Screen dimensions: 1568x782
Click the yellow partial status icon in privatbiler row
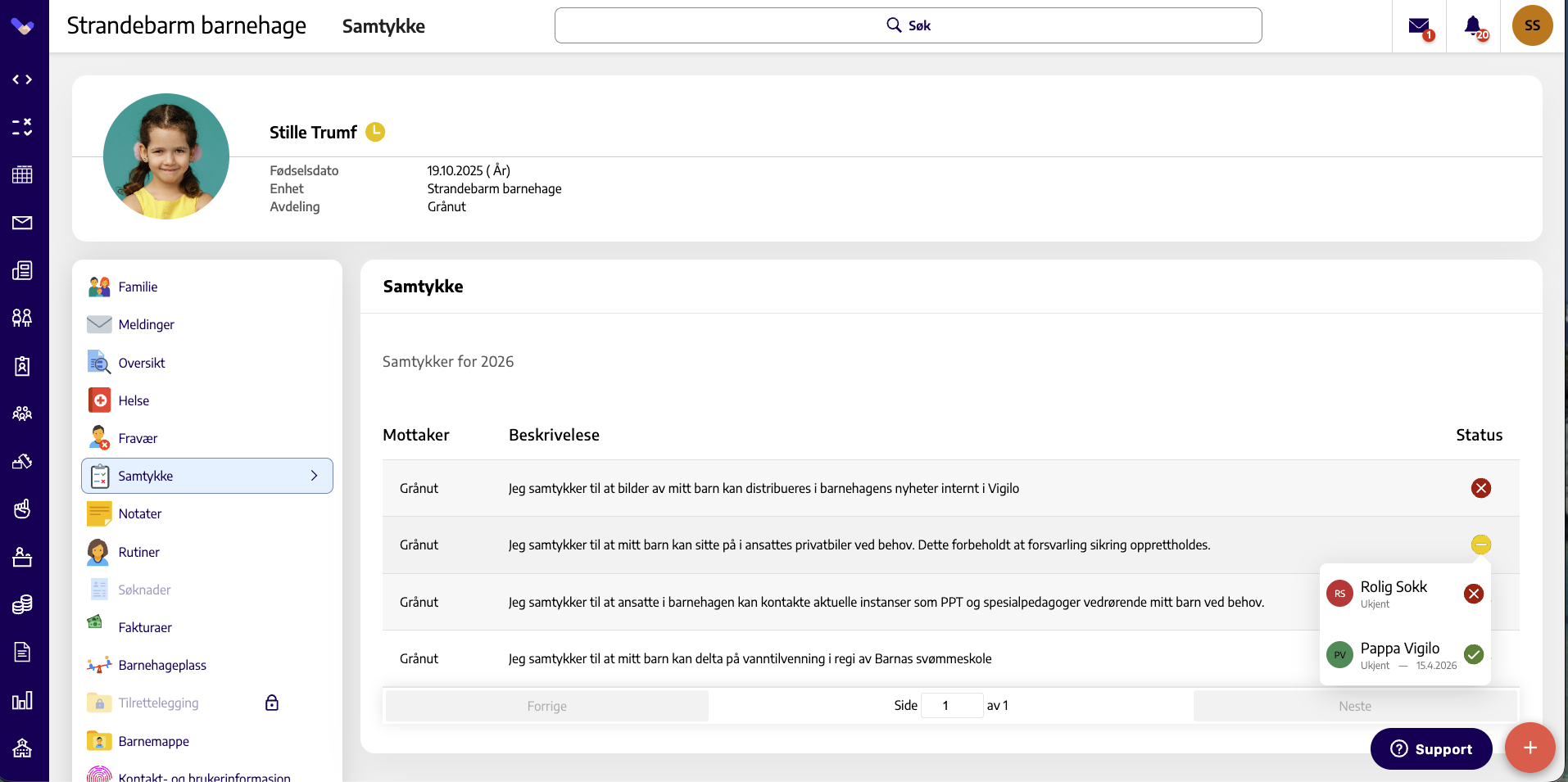(1480, 545)
